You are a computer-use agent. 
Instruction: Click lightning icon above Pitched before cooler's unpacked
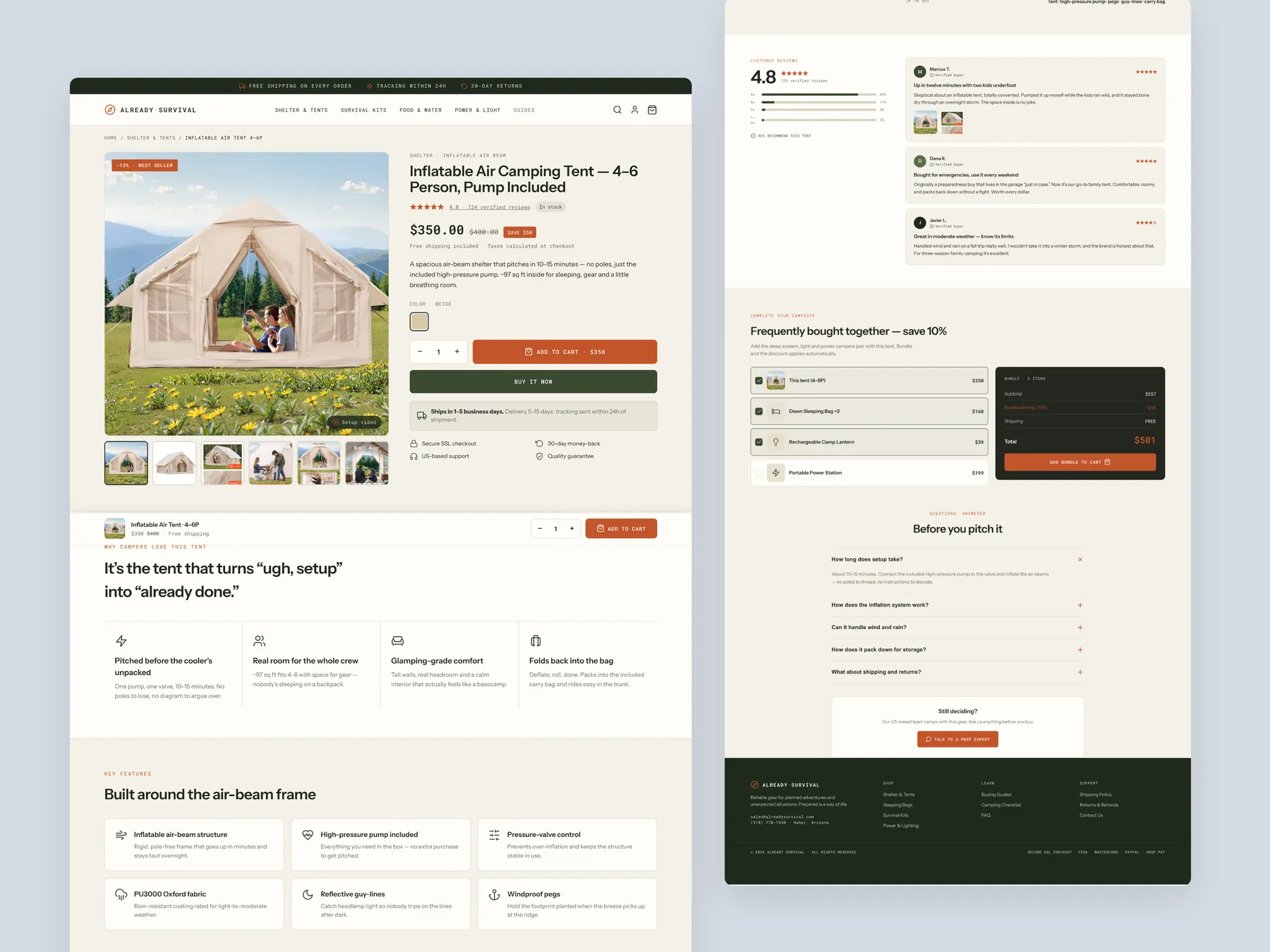click(x=121, y=641)
